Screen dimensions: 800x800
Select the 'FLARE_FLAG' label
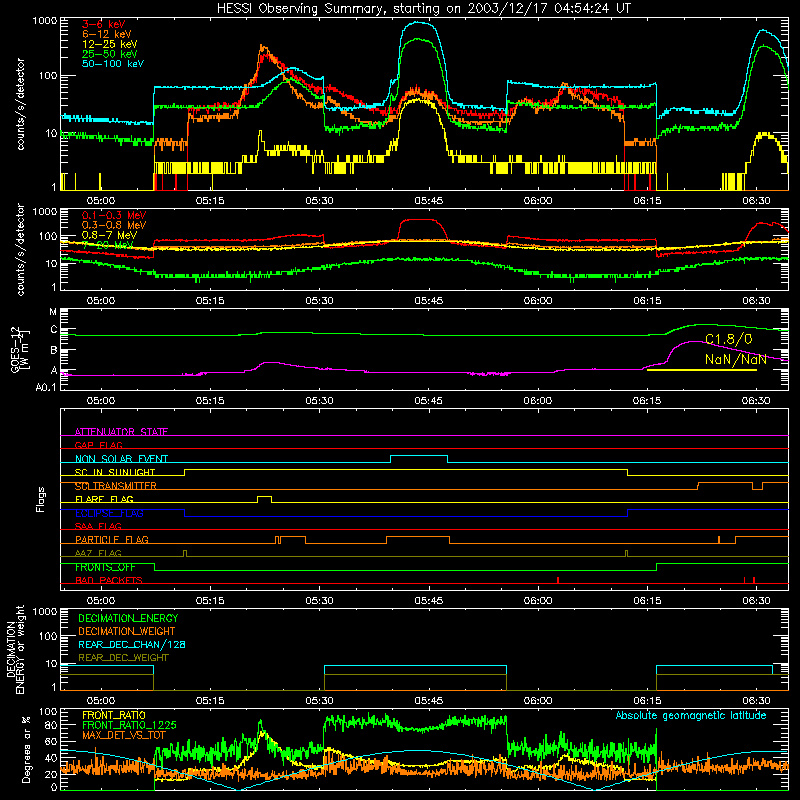click(104, 499)
